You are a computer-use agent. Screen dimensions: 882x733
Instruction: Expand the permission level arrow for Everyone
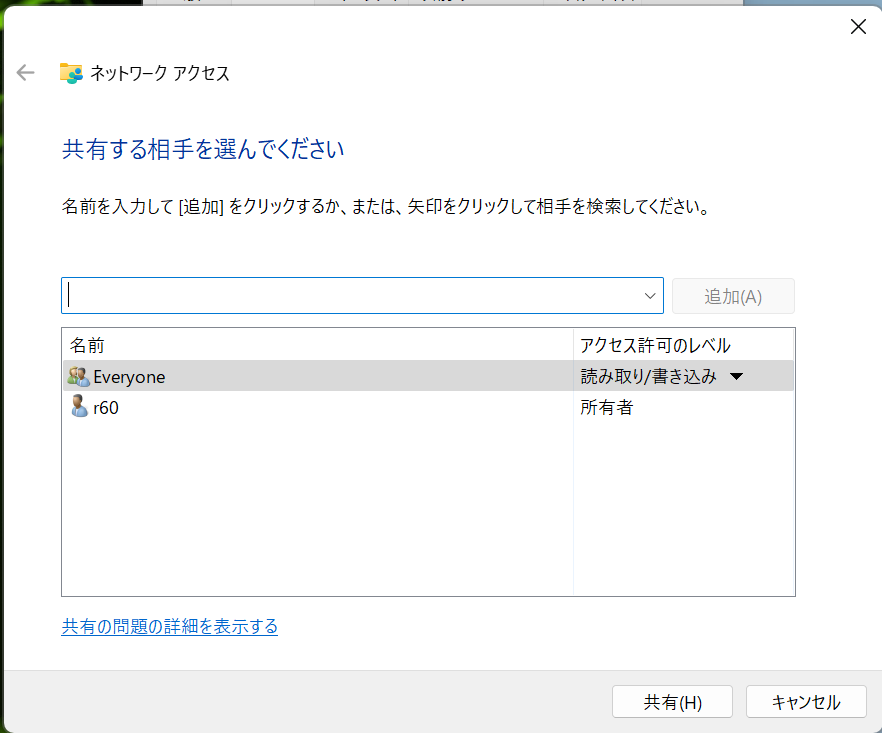pos(736,377)
